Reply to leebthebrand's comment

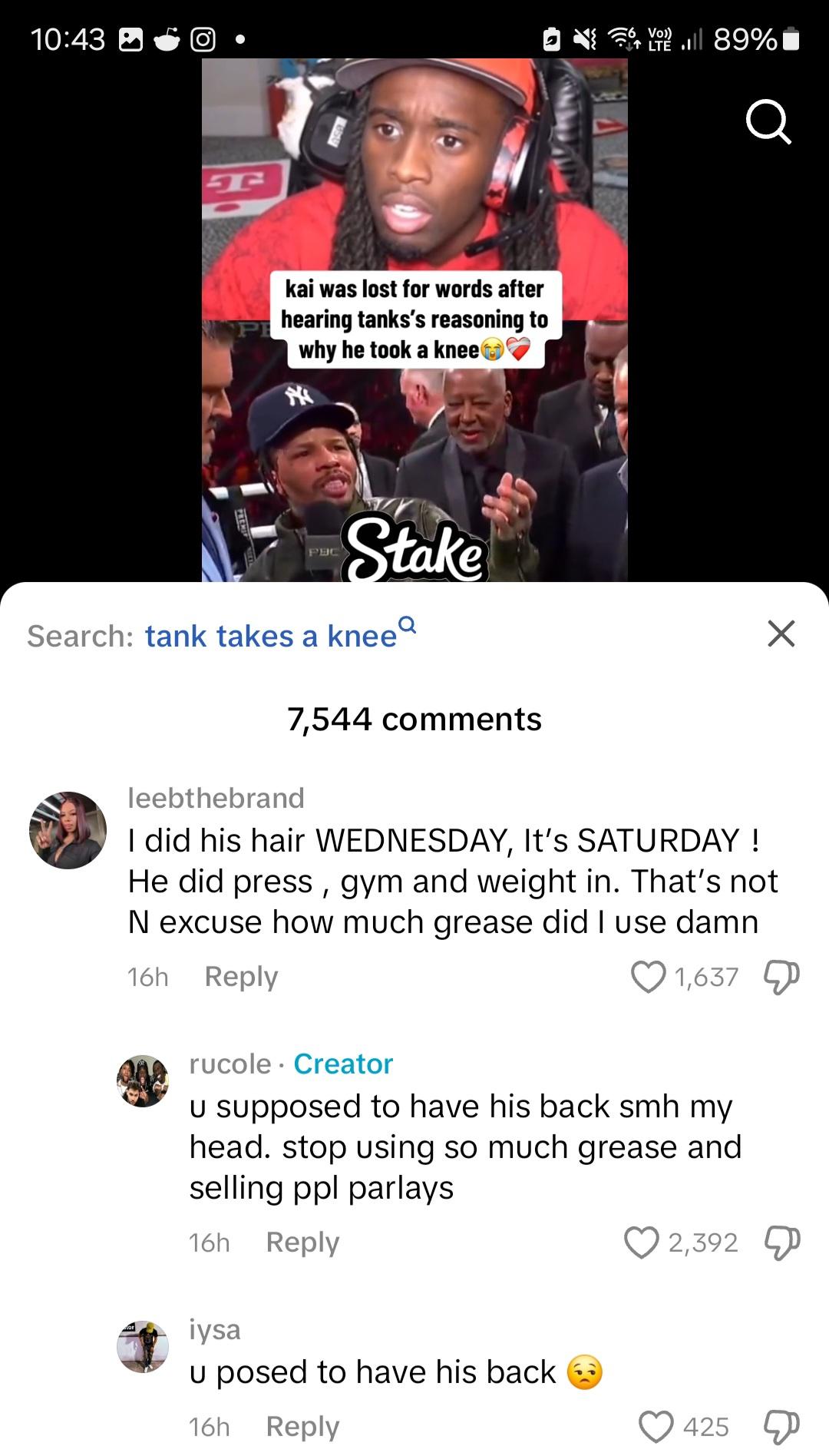pos(241,977)
